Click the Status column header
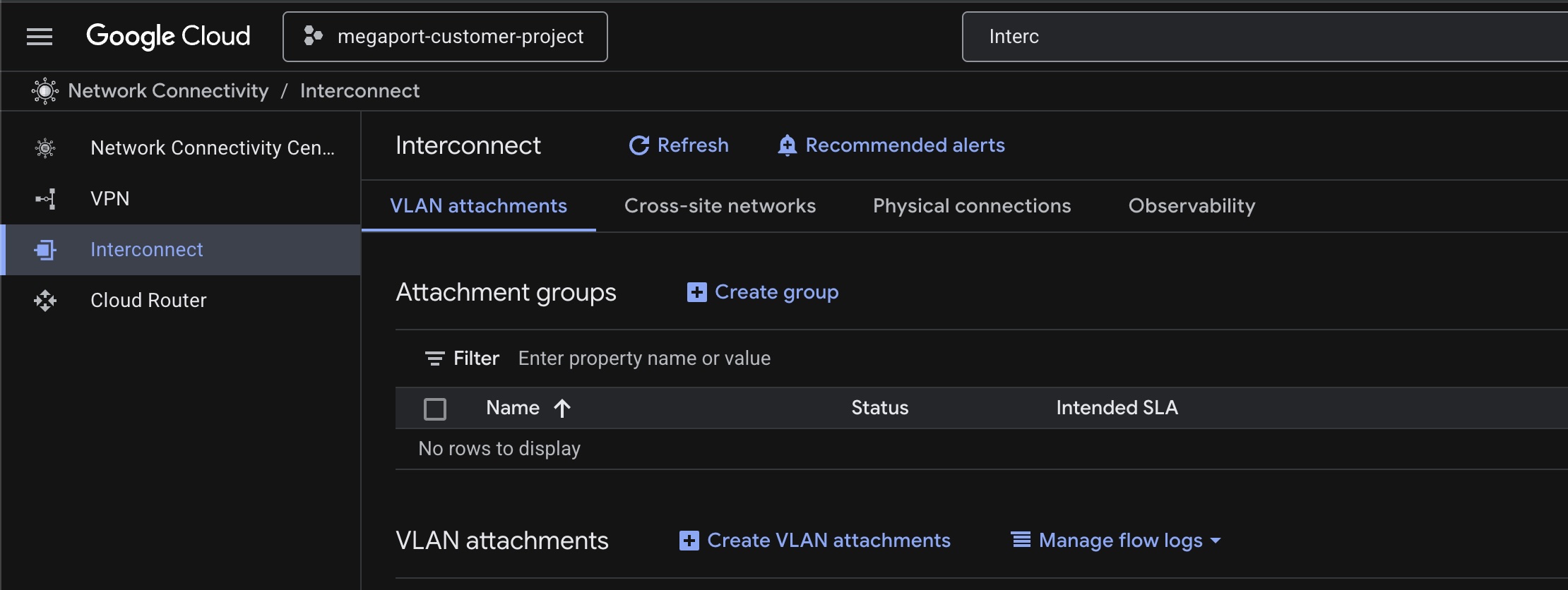The height and width of the screenshot is (590, 1568). pyautogui.click(x=879, y=408)
